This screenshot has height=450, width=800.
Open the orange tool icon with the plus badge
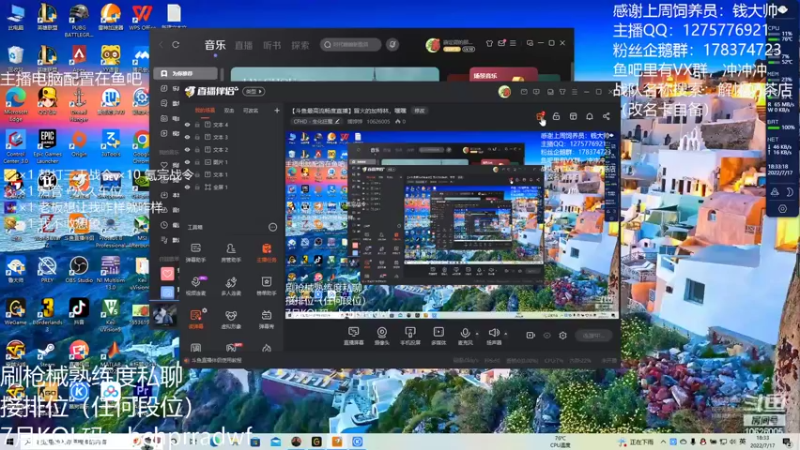[x=196, y=319]
